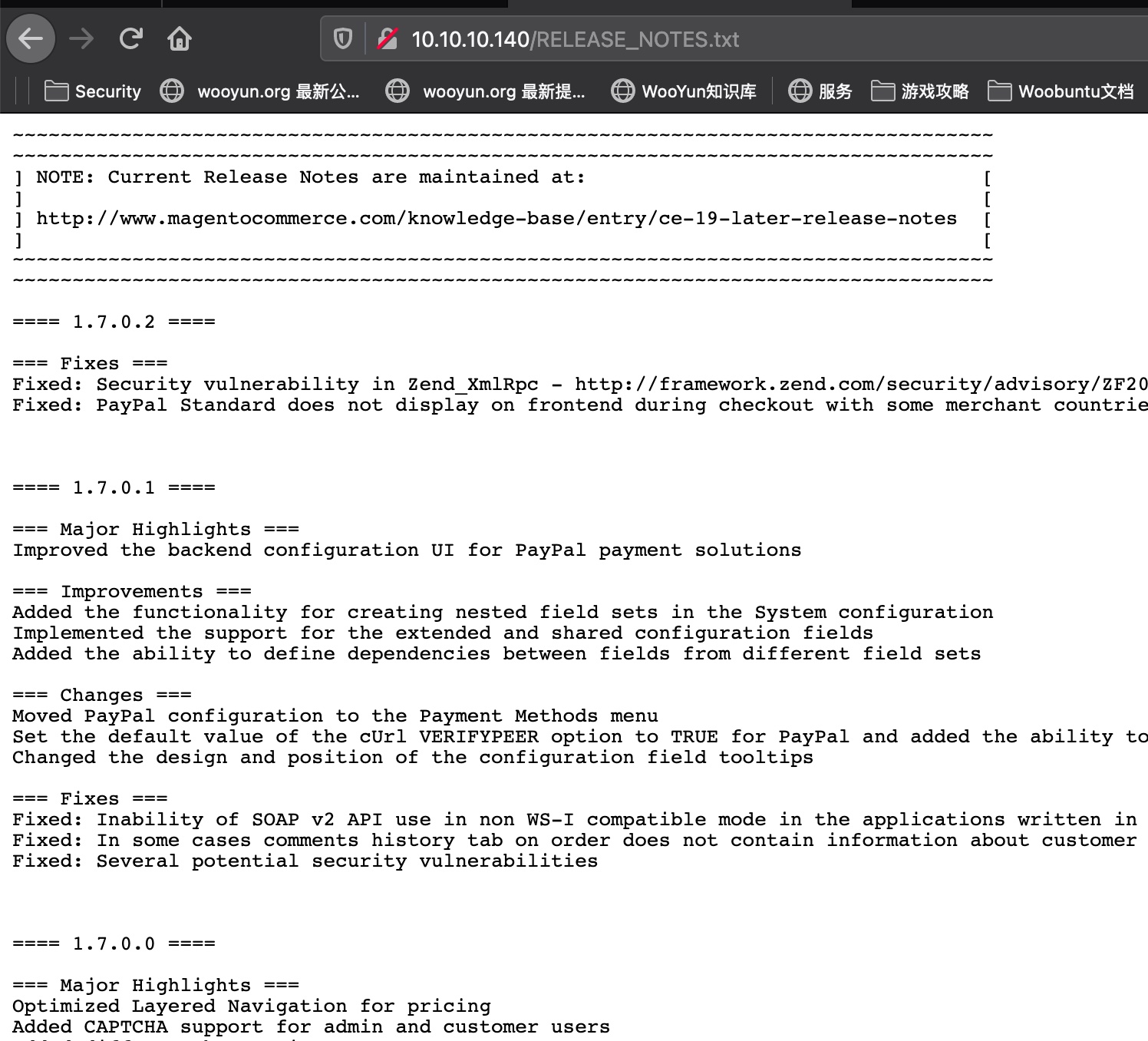The image size is (1148, 1041).
Task: Open the browser home page
Action: pos(180,38)
